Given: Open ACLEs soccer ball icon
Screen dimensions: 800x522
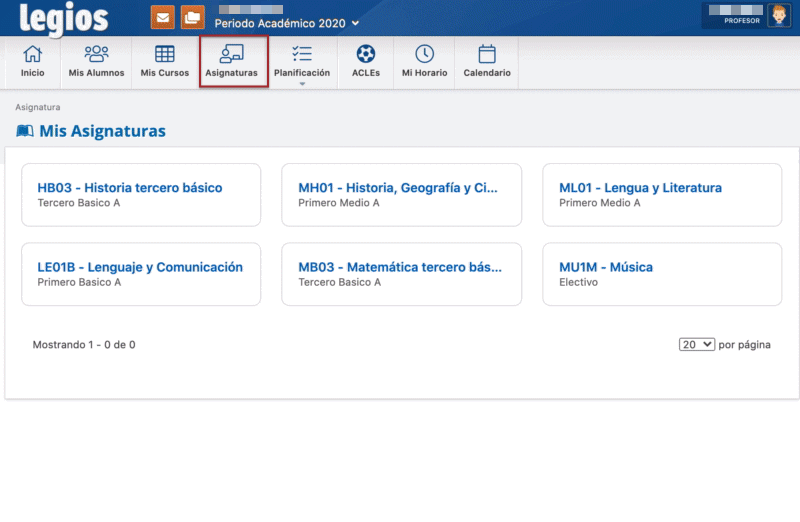Looking at the screenshot, I should 366,54.
